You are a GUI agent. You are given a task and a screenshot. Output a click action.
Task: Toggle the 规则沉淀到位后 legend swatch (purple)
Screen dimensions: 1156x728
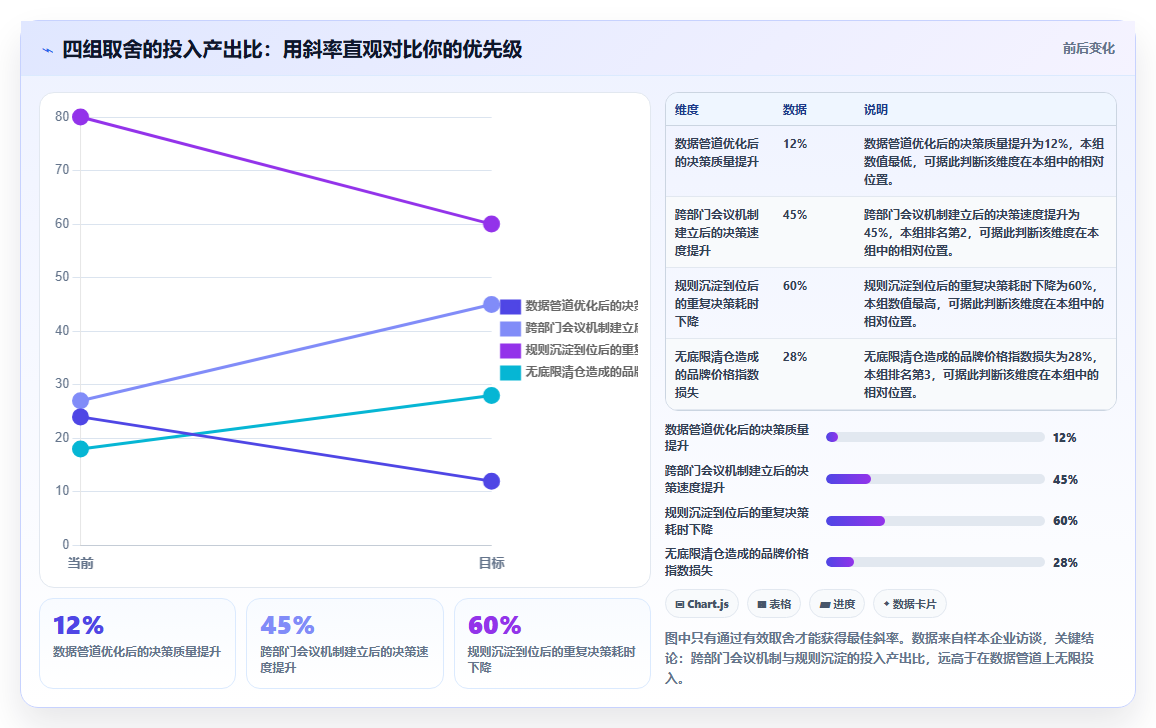point(510,350)
